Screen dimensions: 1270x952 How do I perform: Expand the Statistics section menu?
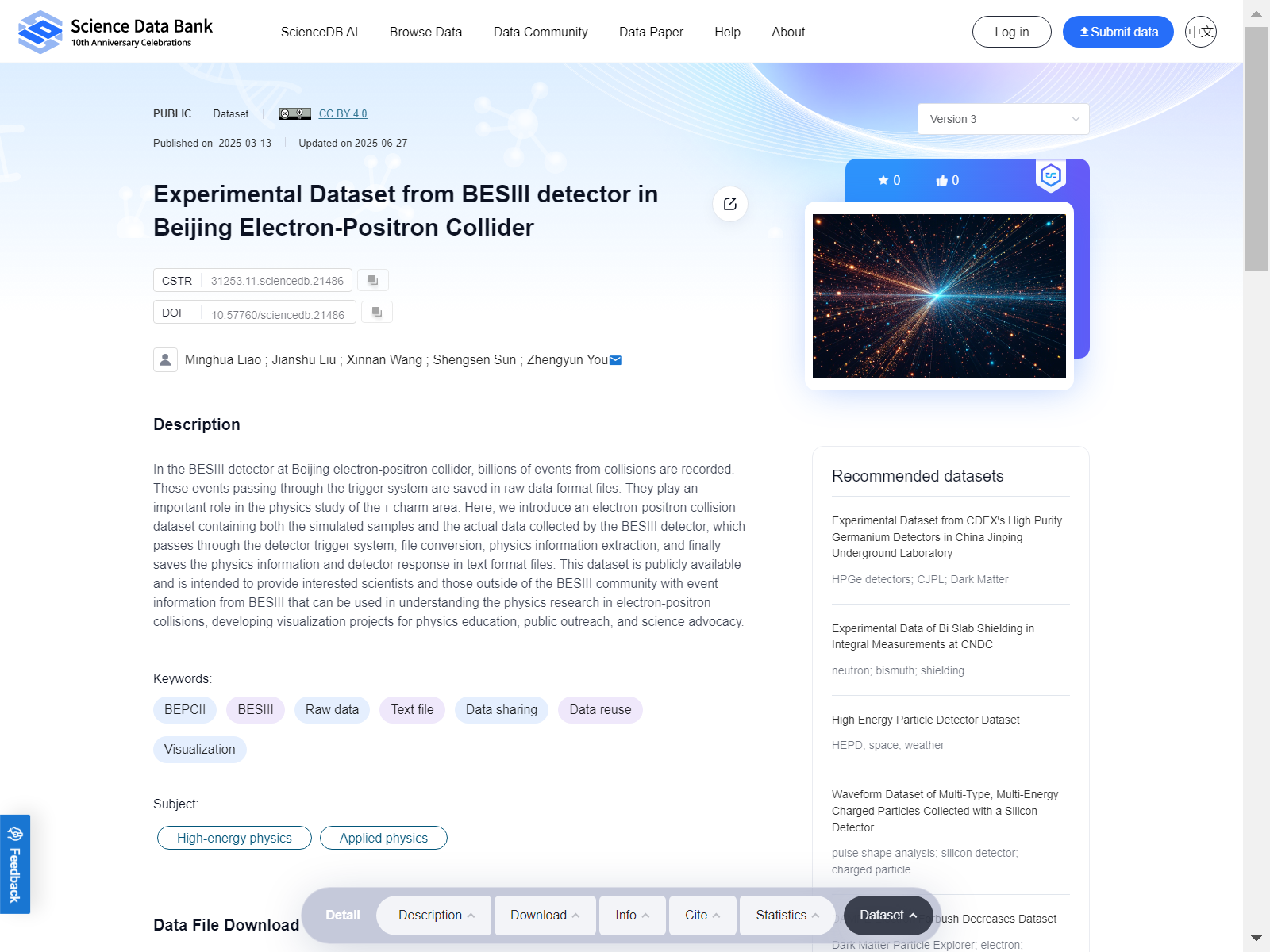click(787, 915)
